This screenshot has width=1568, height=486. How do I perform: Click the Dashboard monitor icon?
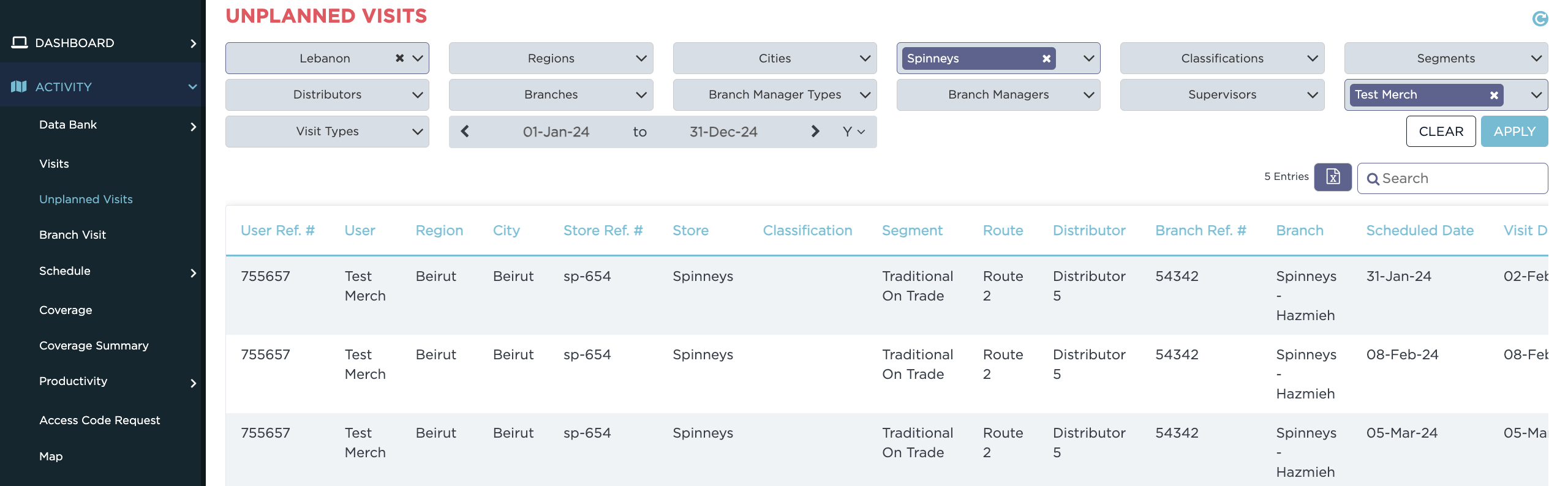(x=20, y=43)
